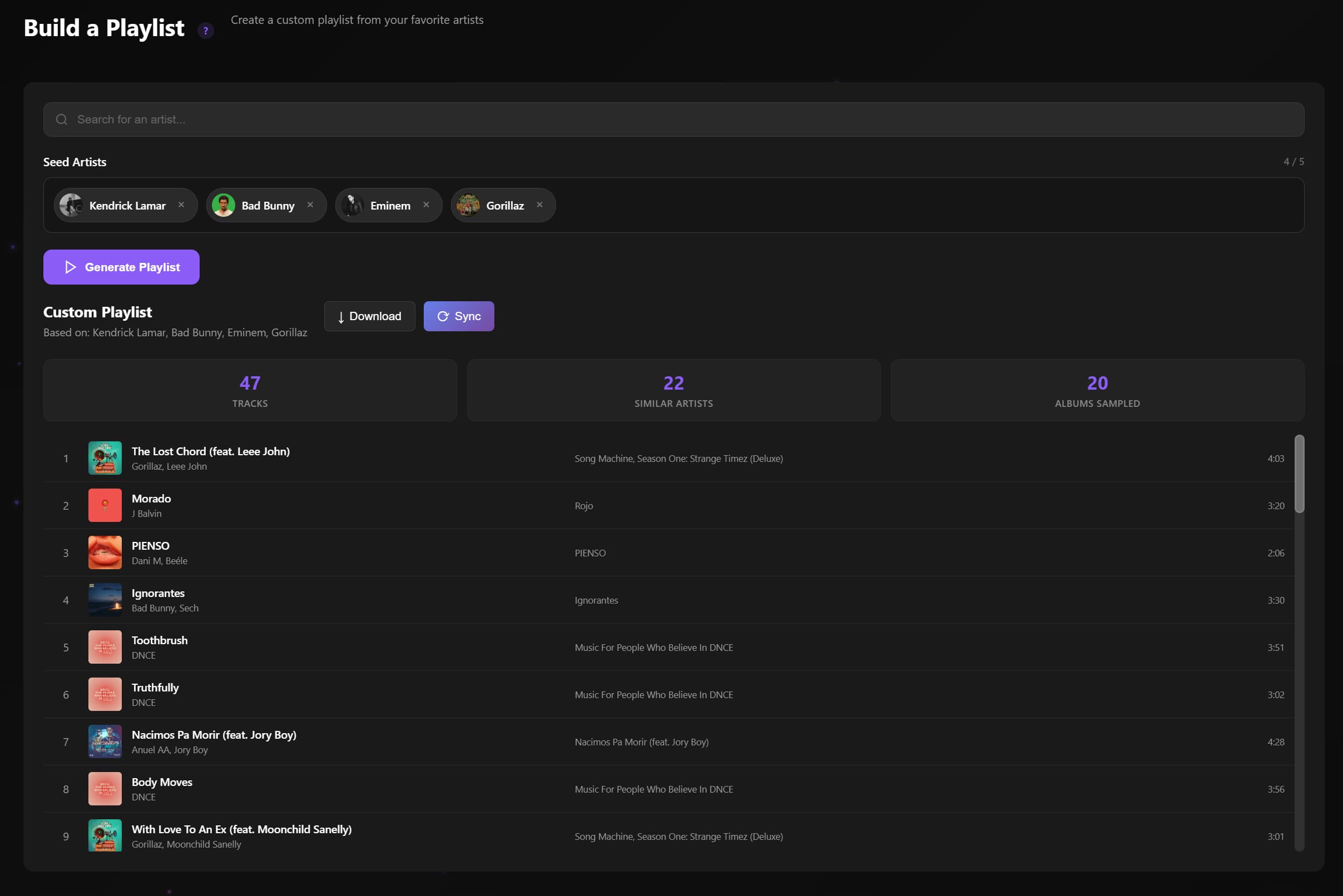Click artist line 'Bad Bunny, Sech'
This screenshot has width=1343, height=896.
tap(165, 608)
